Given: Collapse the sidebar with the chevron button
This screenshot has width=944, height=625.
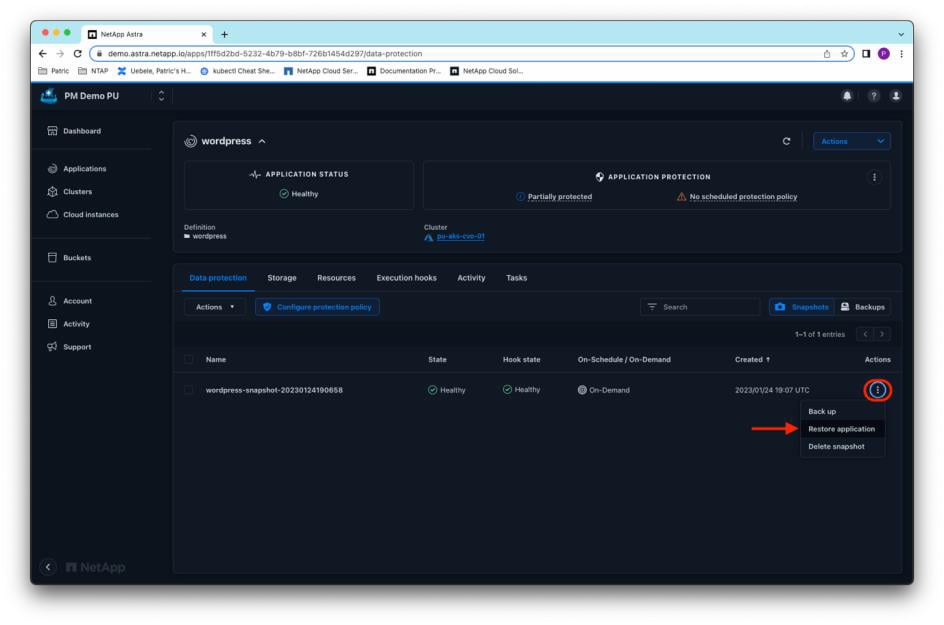Looking at the screenshot, I should point(48,567).
